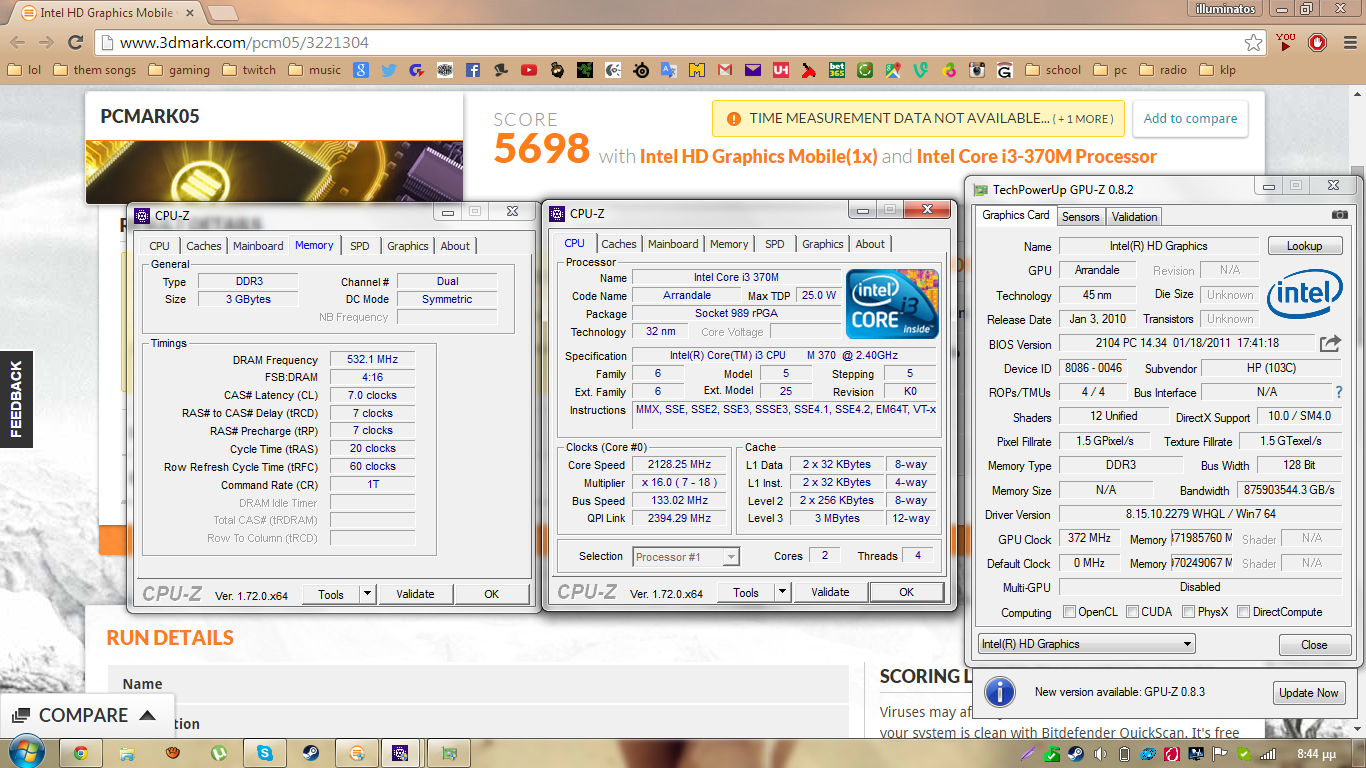Enable the OpenCL checkbox in GPU-Z

(1069, 611)
